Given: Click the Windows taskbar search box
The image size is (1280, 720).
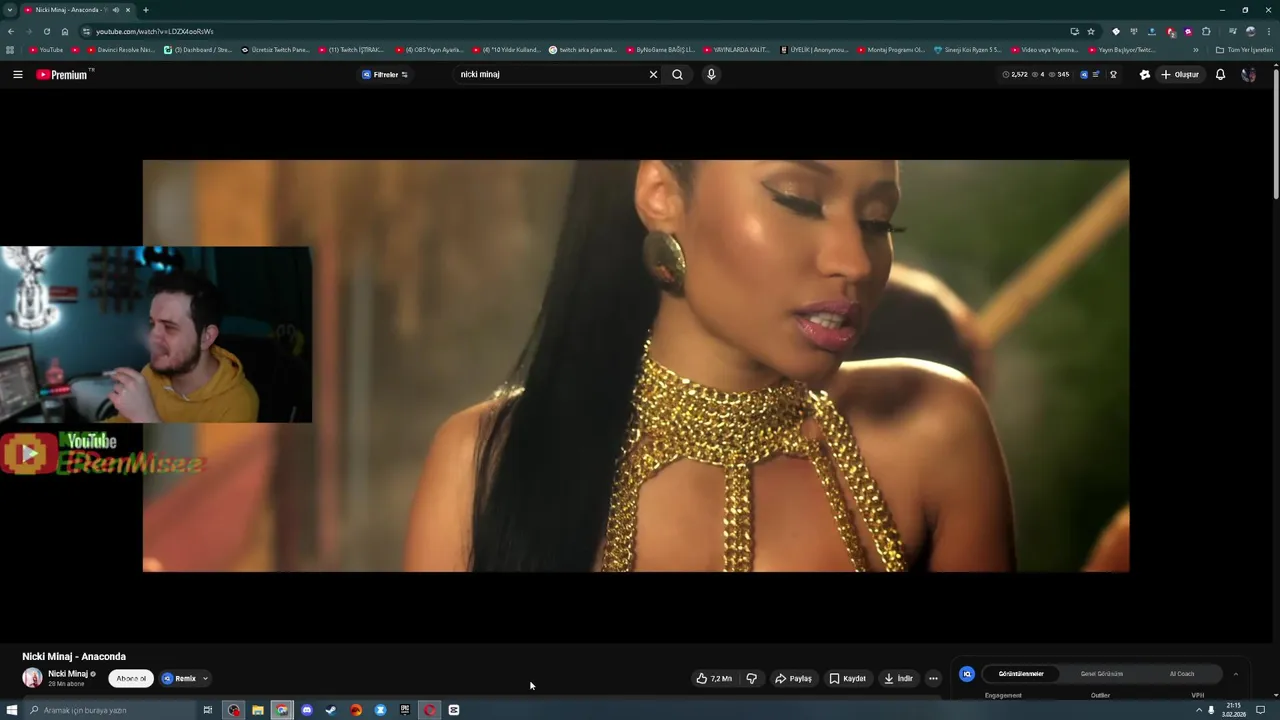Looking at the screenshot, I should 110,710.
